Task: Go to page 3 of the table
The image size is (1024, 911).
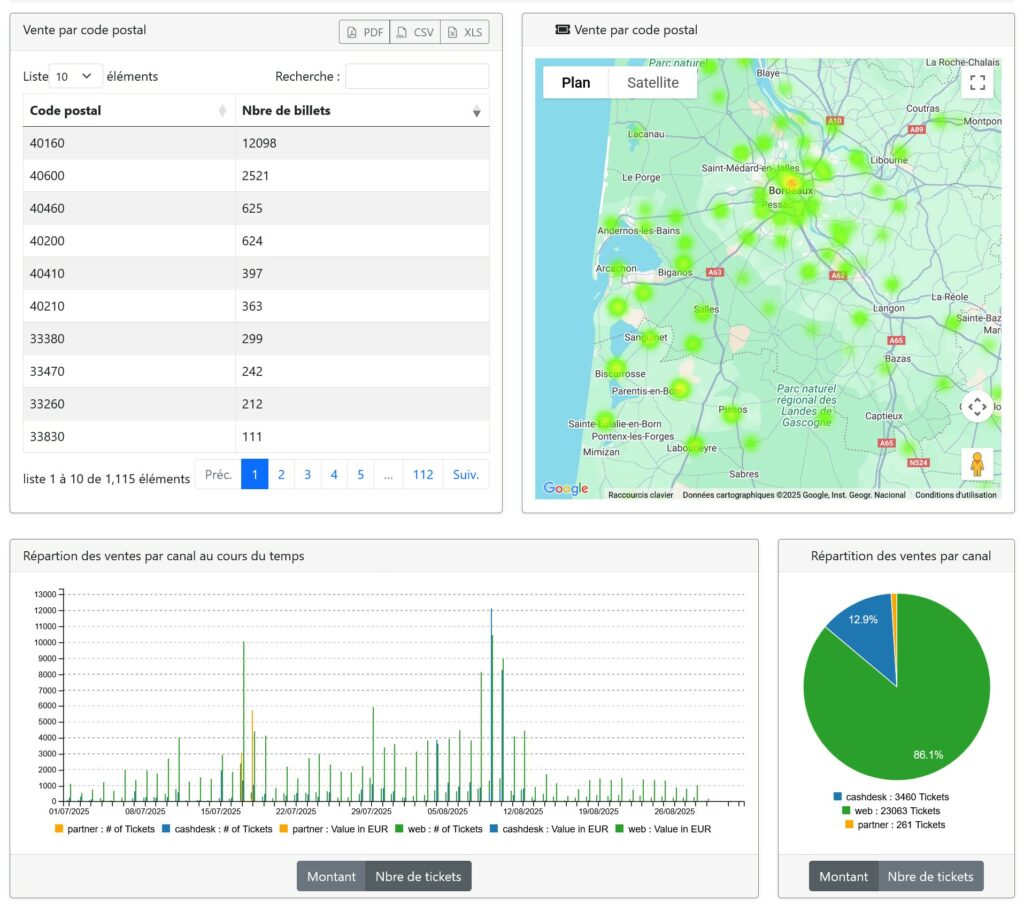Action: click(308, 475)
